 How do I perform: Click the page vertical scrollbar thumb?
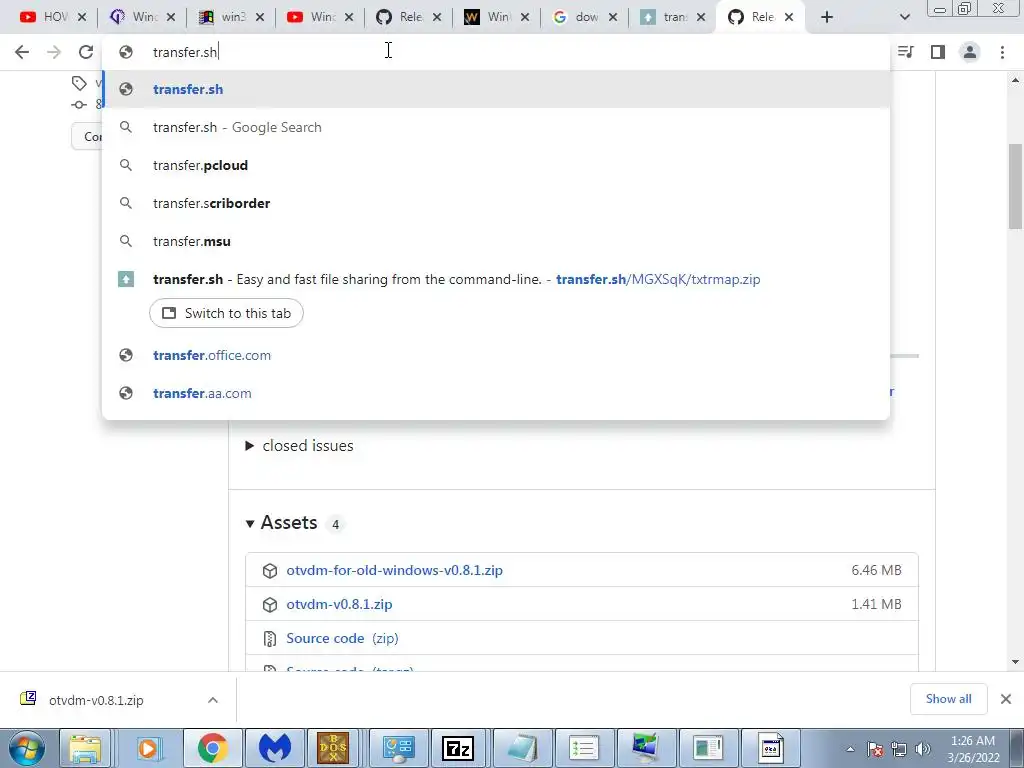tap(1015, 186)
